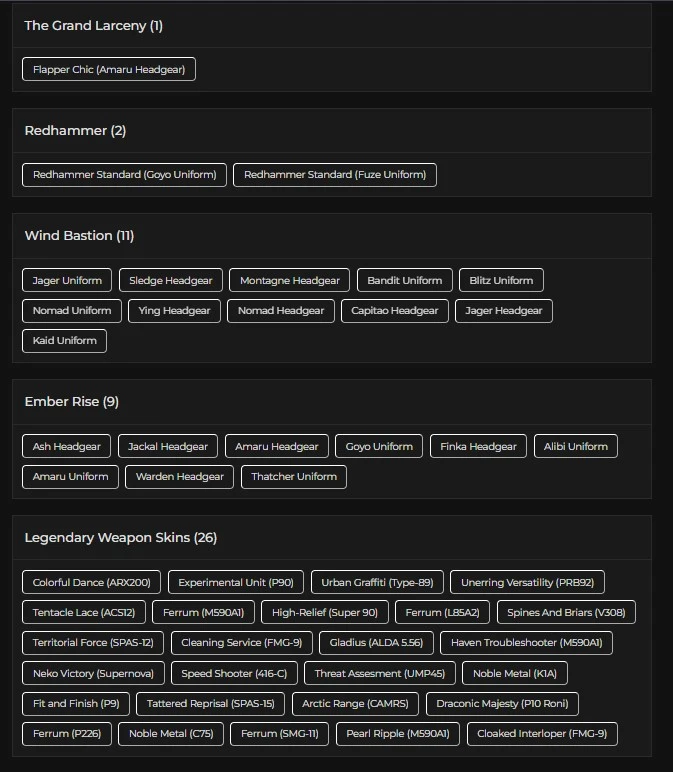This screenshot has height=772, width=673.
Task: Open the Capitao Headgear item
Action: tap(395, 310)
